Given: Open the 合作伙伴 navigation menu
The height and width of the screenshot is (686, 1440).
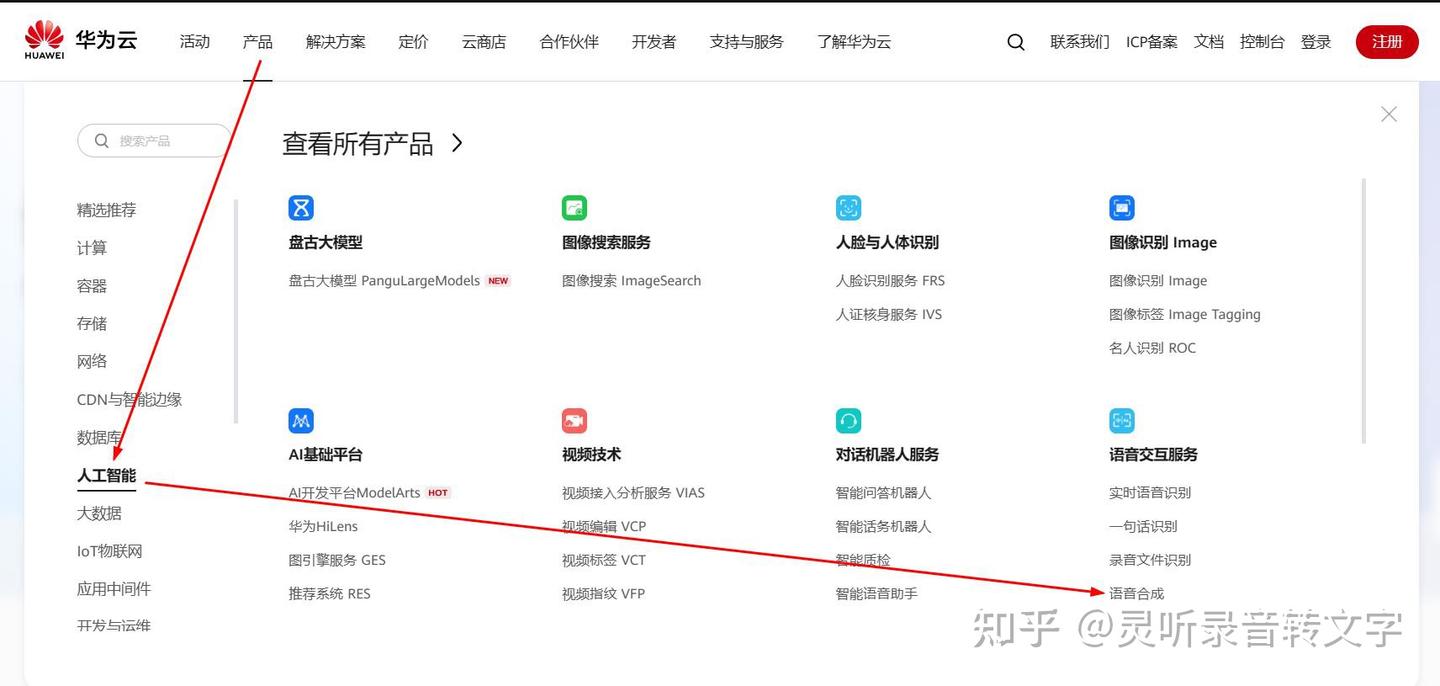Looking at the screenshot, I should click(569, 42).
